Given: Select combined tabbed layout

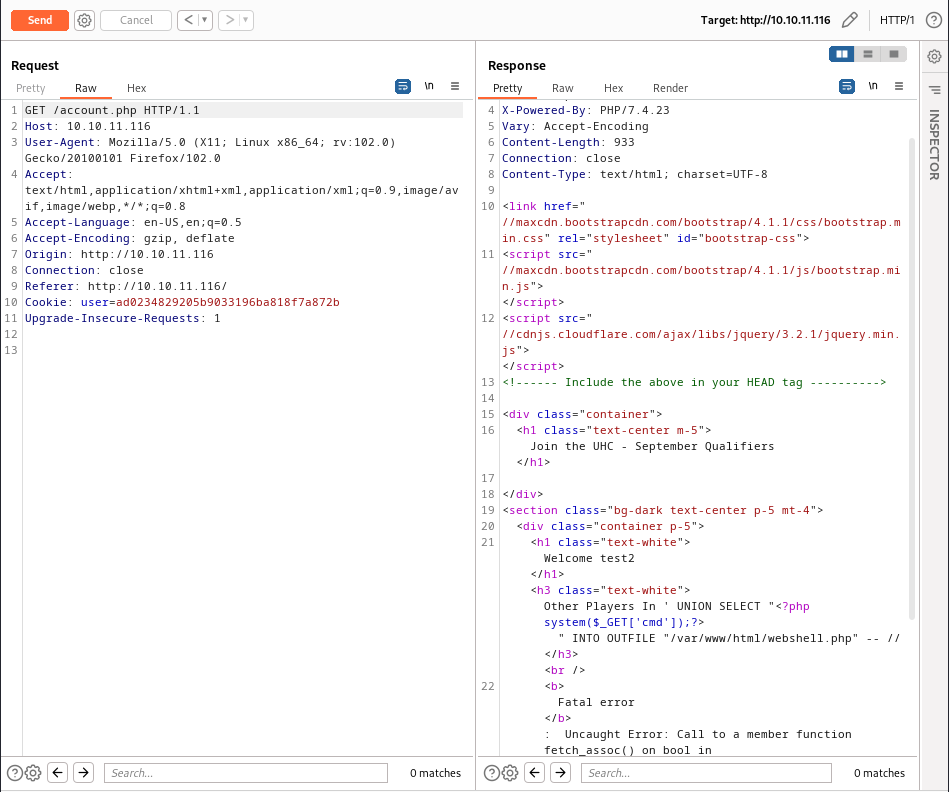Looking at the screenshot, I should (894, 54).
